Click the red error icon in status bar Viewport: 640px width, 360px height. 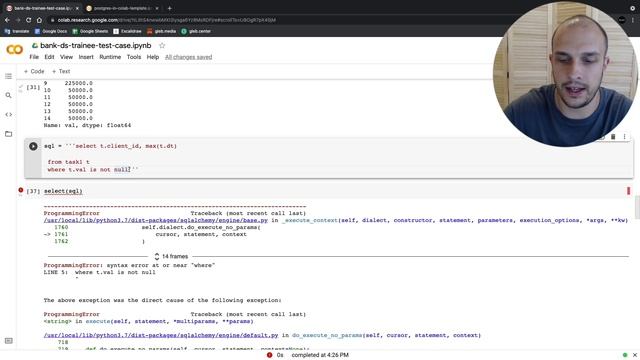269,355
